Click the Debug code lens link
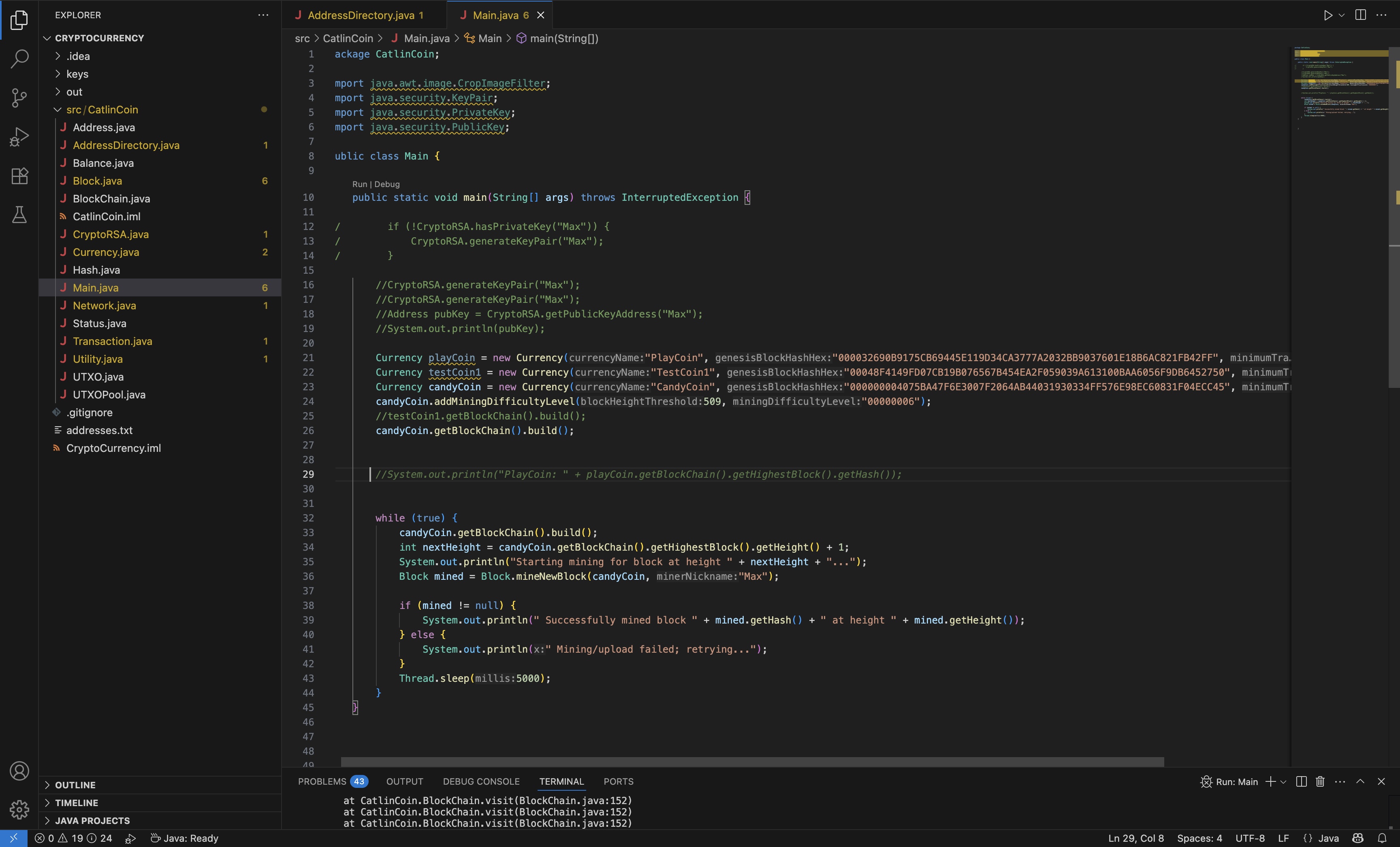This screenshot has width=1400, height=847. pos(387,185)
